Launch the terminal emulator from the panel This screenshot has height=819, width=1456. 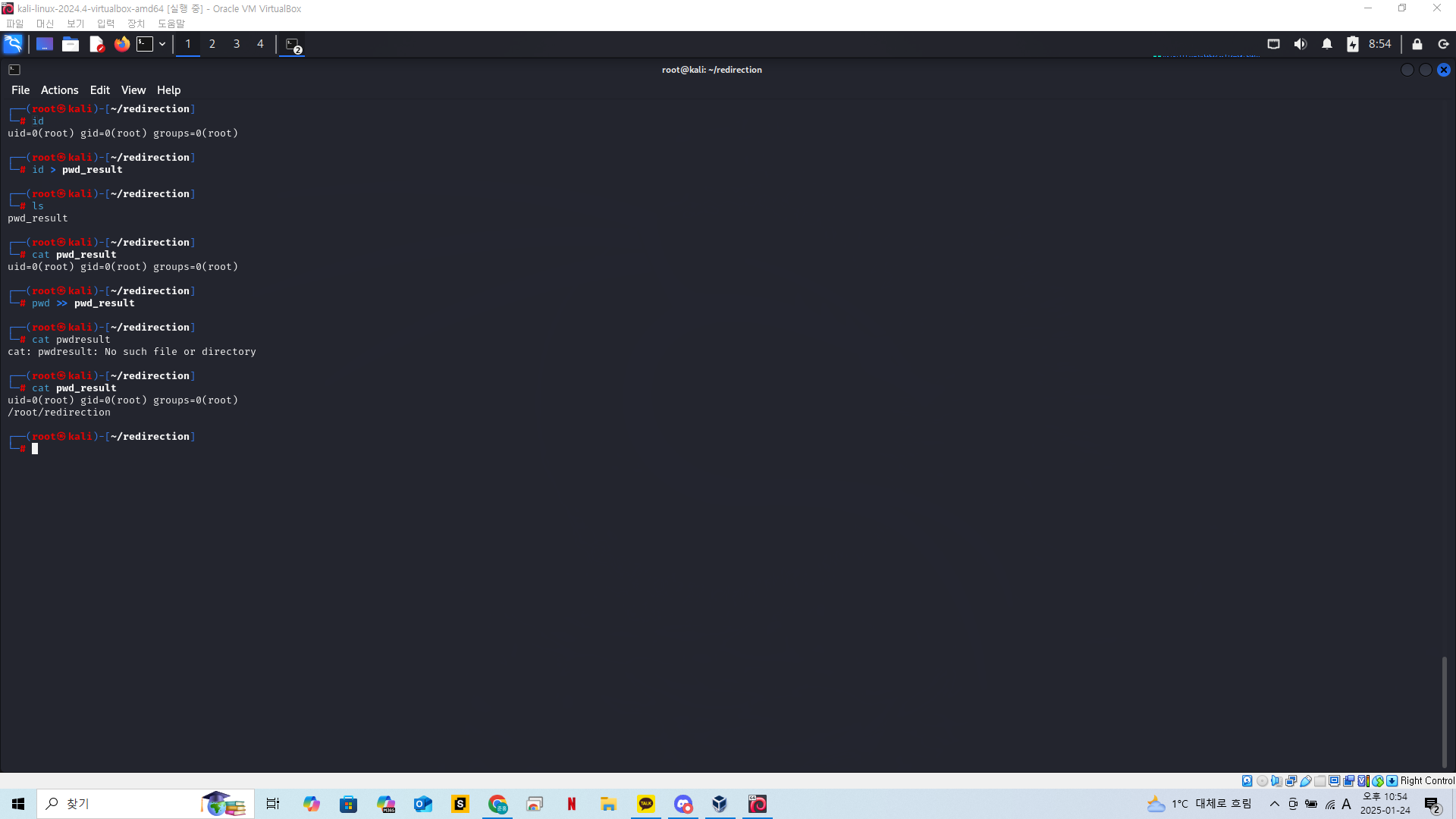point(144,44)
